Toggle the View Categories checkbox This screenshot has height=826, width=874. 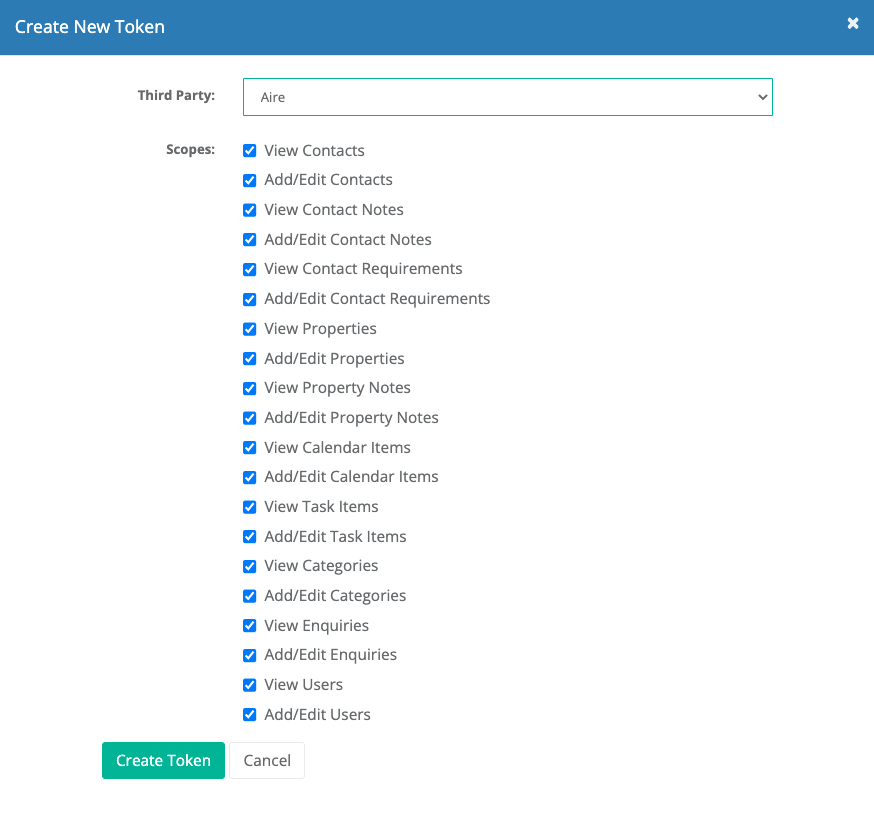point(250,566)
